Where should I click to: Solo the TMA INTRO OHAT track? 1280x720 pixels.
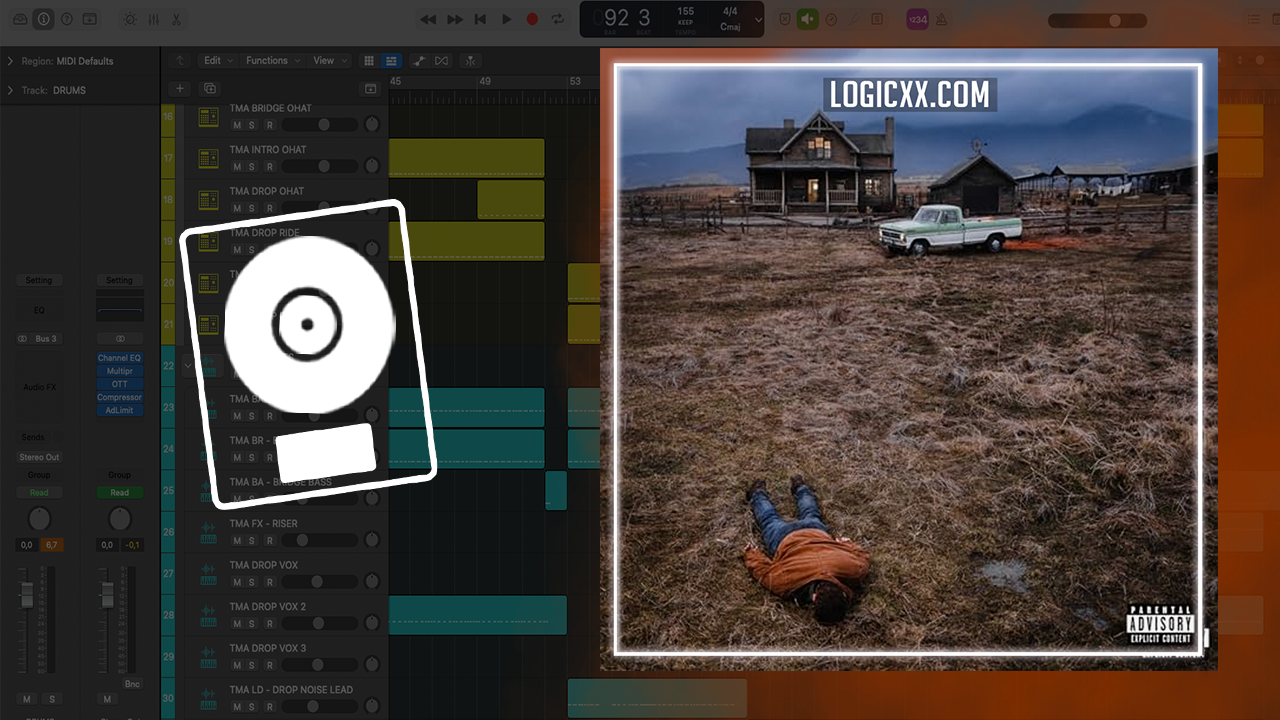[252, 167]
